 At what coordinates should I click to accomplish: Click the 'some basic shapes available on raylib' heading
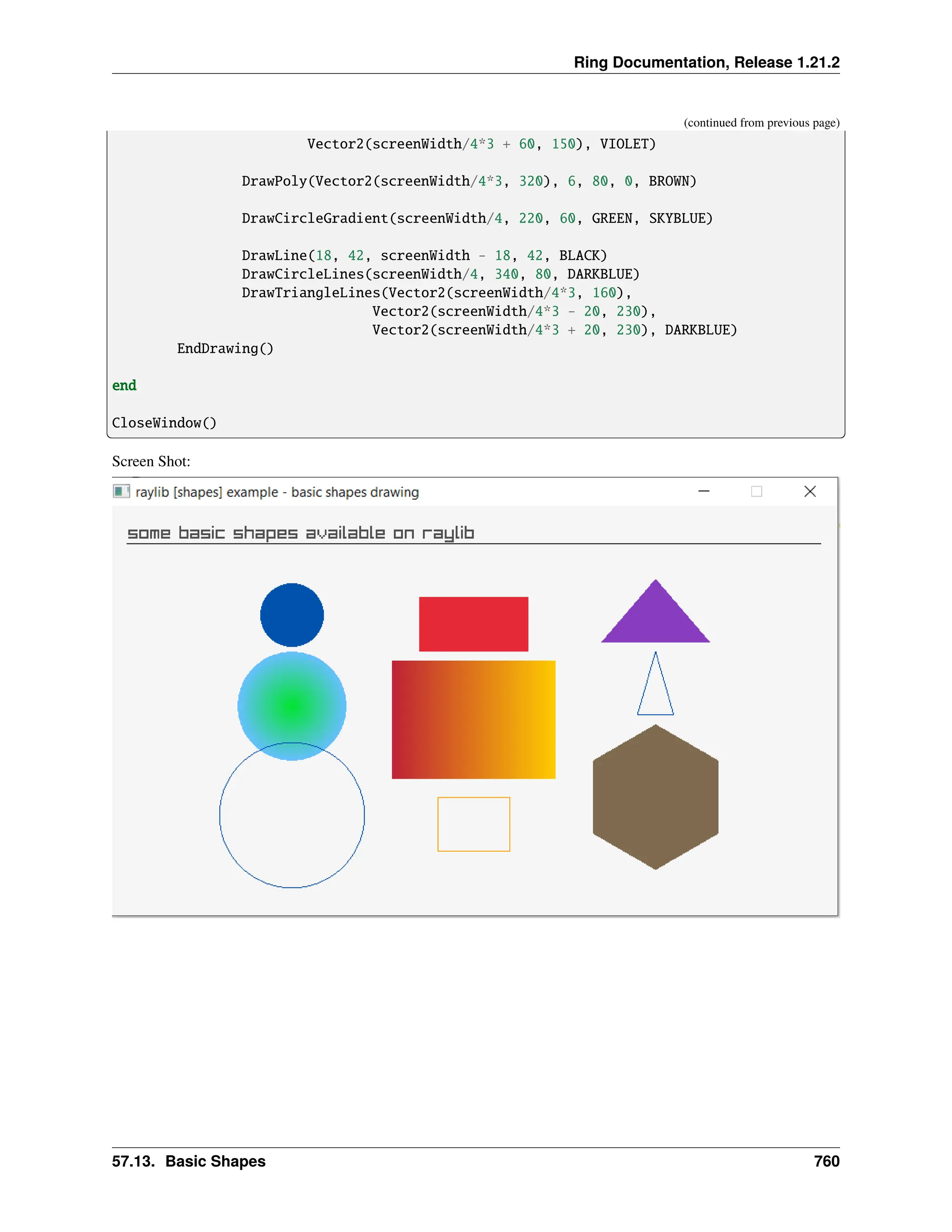pyautogui.click(x=301, y=533)
